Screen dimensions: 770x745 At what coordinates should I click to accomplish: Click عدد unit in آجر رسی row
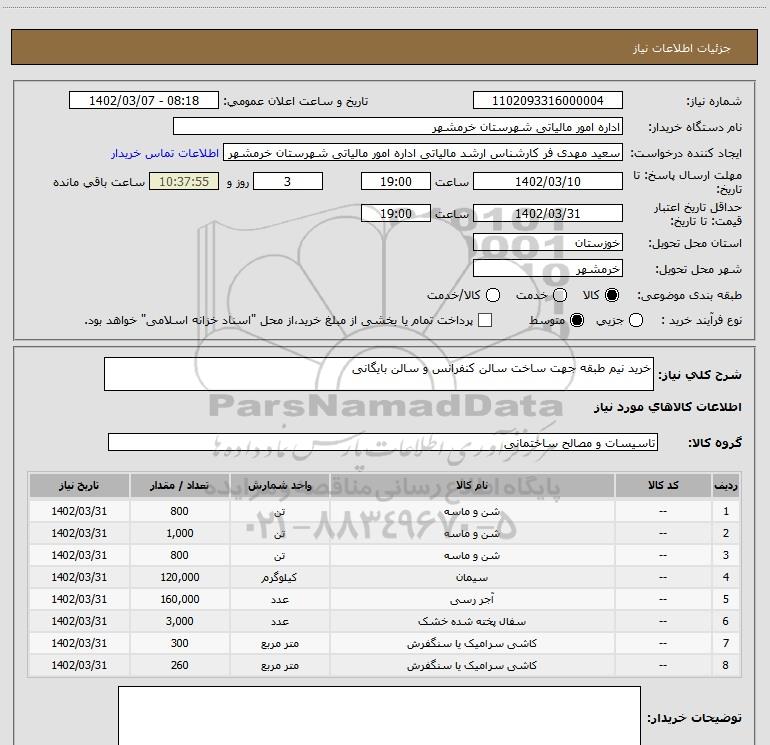click(279, 599)
